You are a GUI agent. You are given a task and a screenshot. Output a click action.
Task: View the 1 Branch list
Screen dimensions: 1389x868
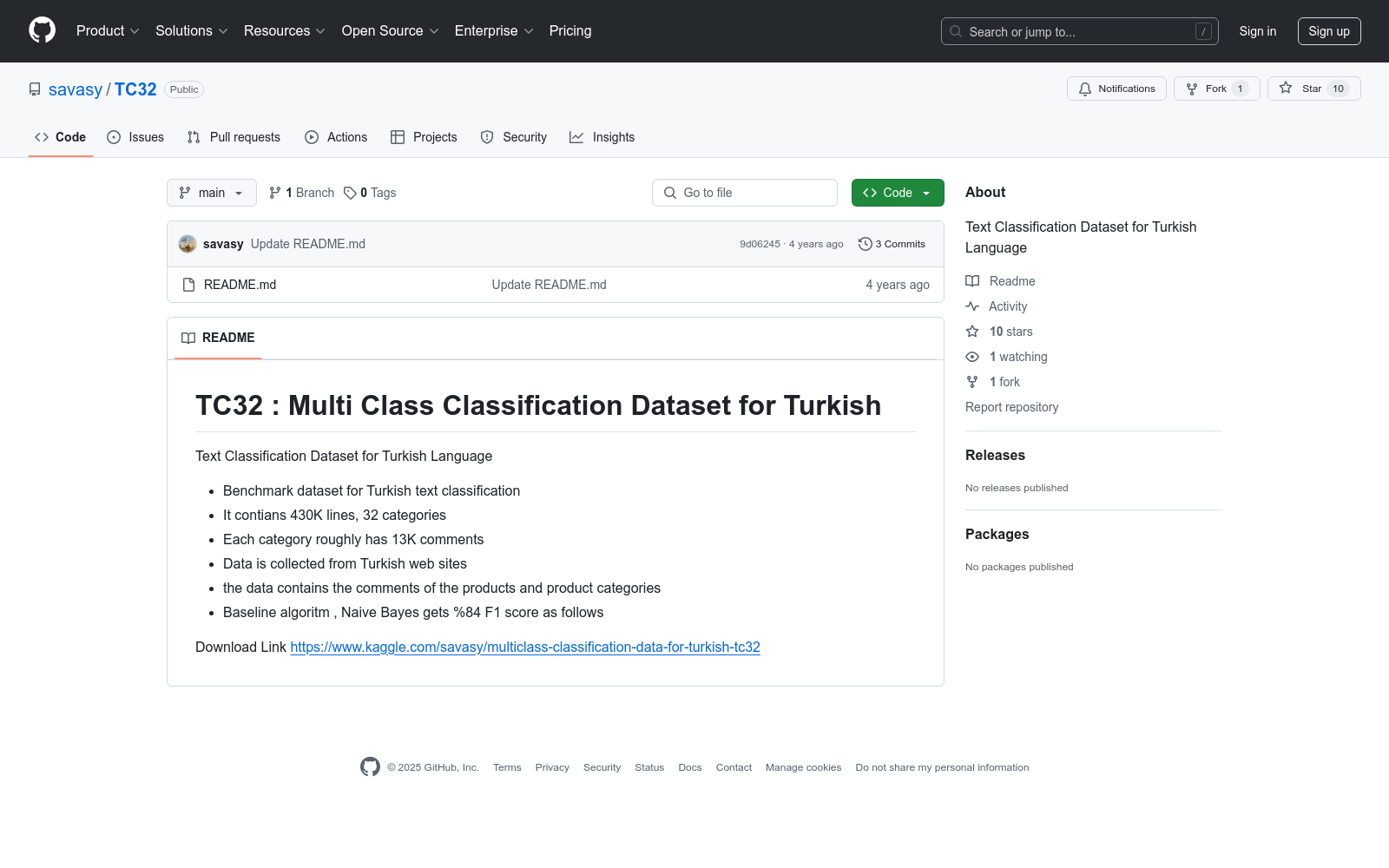click(x=301, y=193)
